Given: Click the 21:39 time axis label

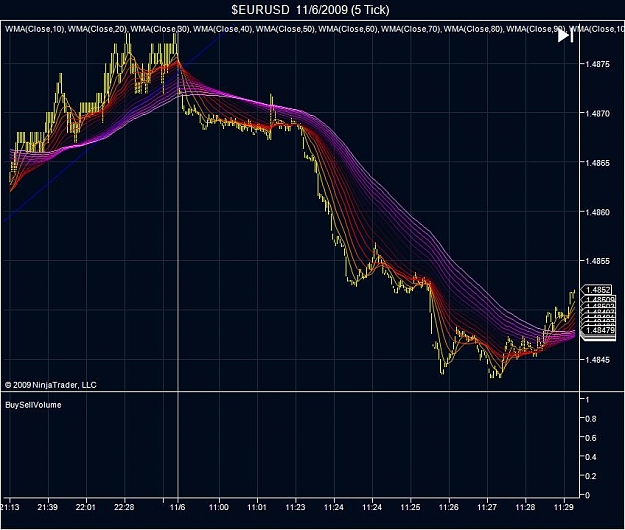Looking at the screenshot, I should pyautogui.click(x=47, y=507).
